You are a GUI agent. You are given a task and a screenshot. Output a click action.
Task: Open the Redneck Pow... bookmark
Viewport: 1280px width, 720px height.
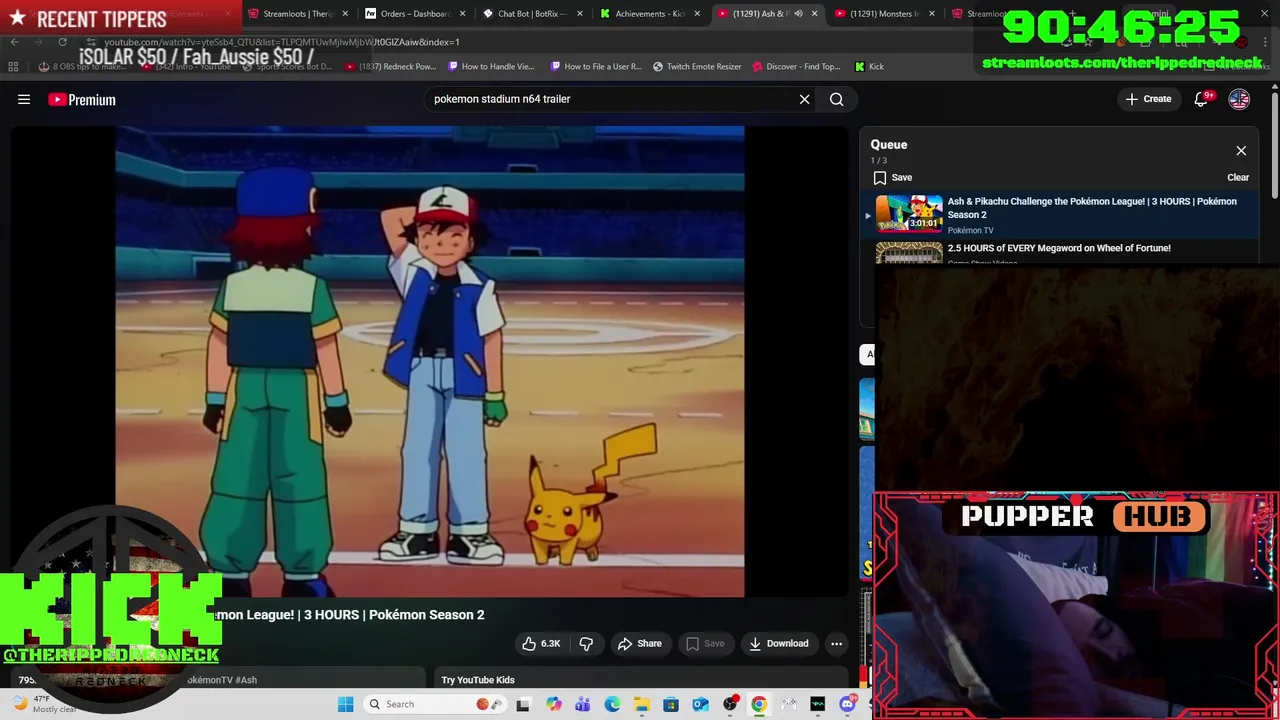point(390,66)
